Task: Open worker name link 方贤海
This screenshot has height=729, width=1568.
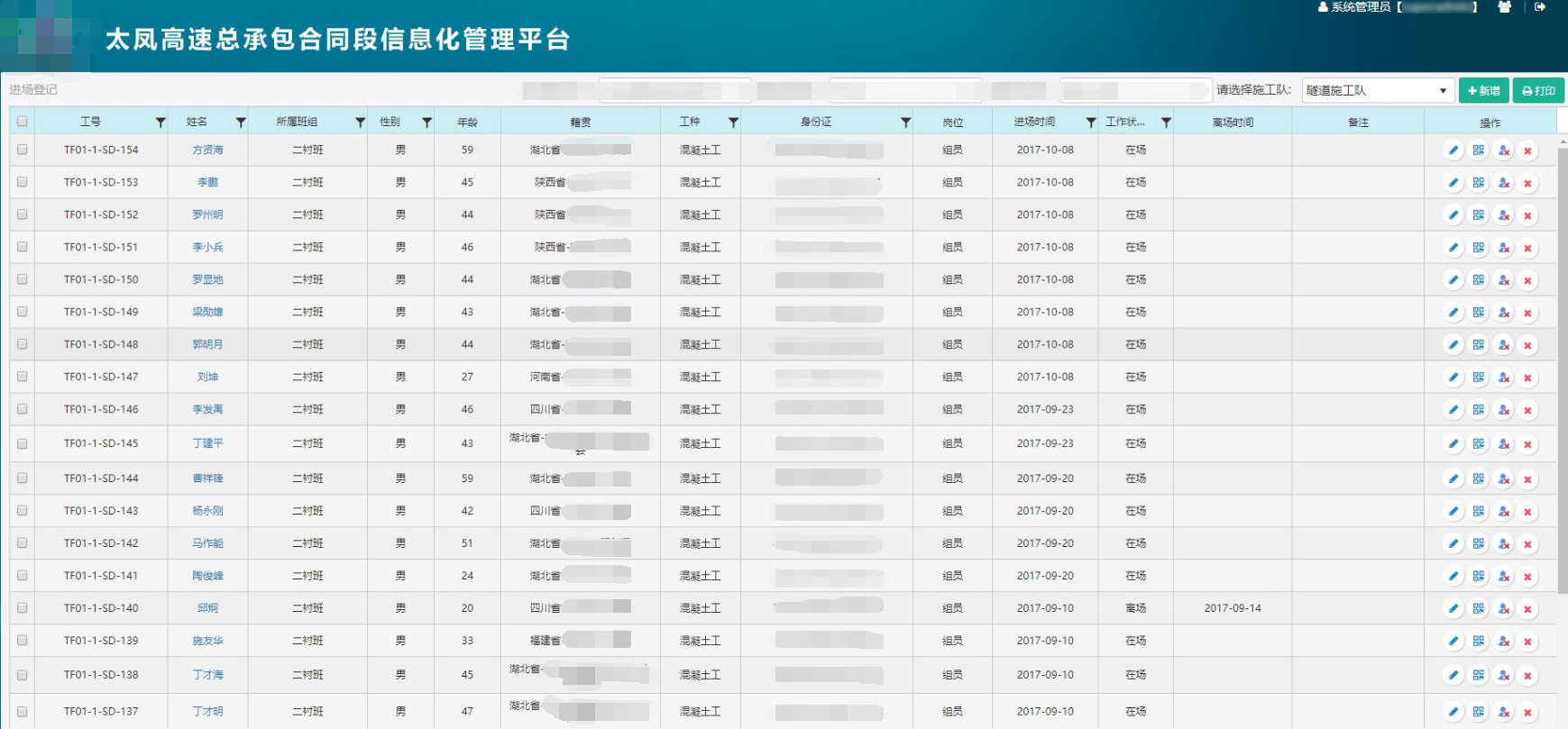Action: (x=207, y=150)
